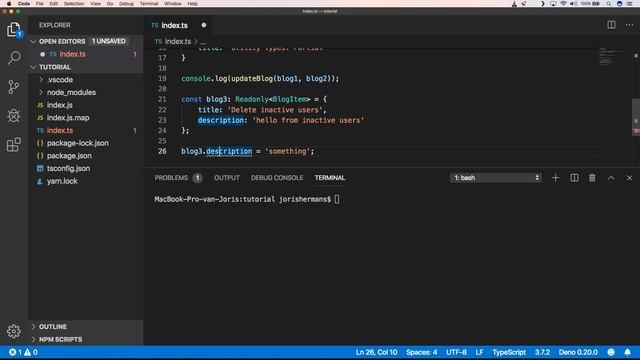Image resolution: width=640 pixels, height=360 pixels.
Task: Click Ln 26, Col 10 in status bar
Action: [376, 352]
